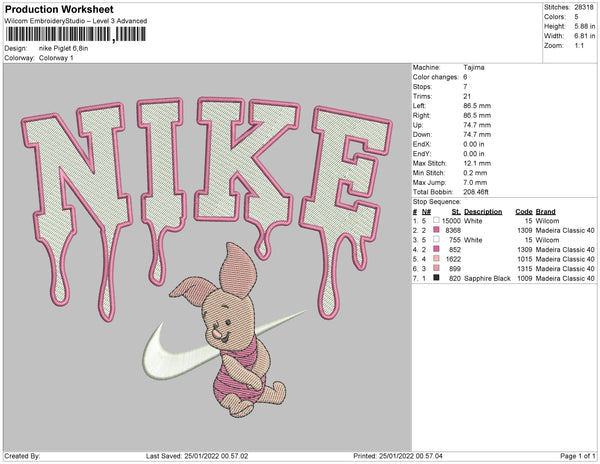Click the black Sapphire Black swatch
The width and height of the screenshot is (600, 464).
436,278
